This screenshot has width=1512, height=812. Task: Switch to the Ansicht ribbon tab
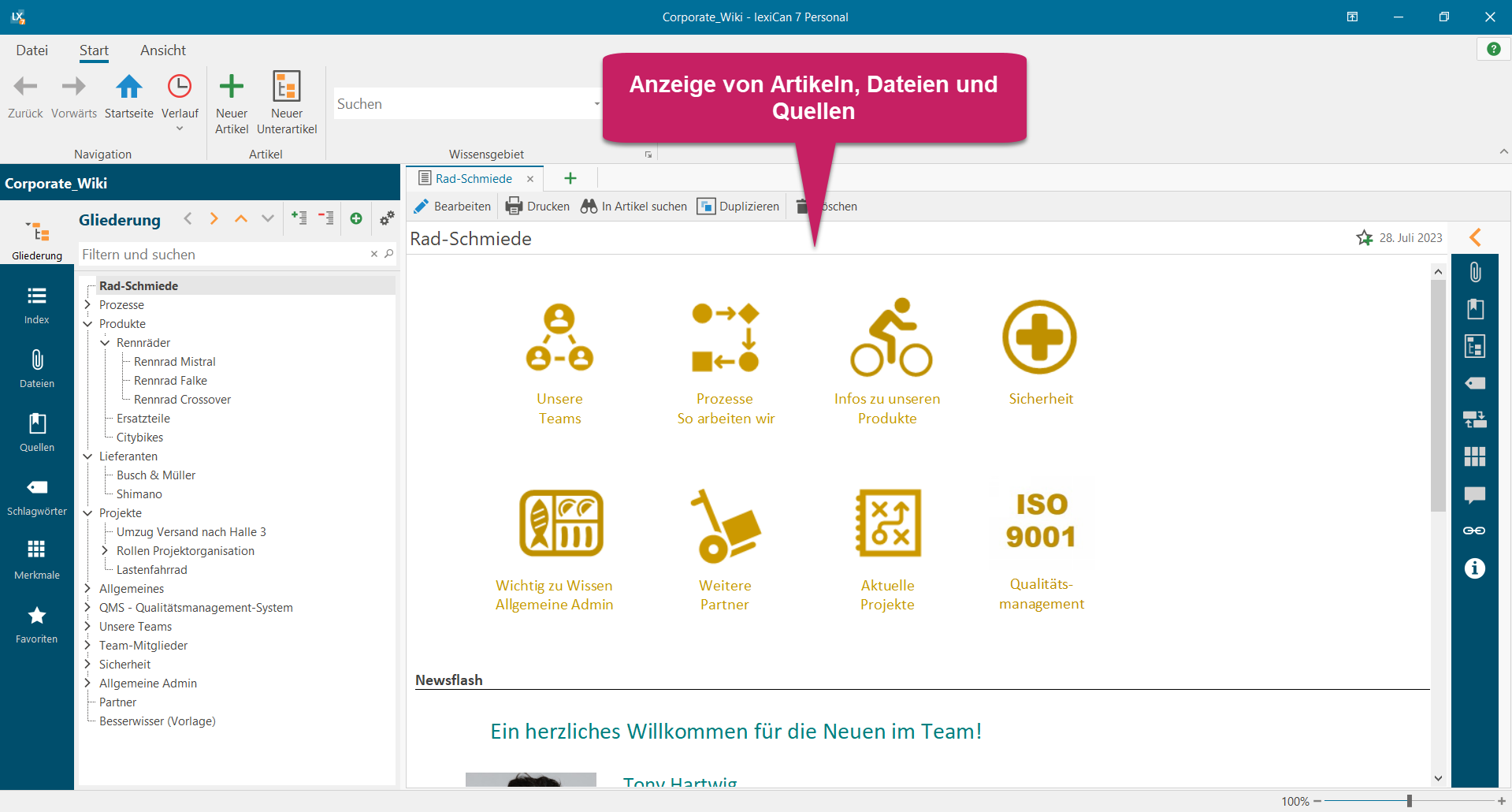(x=163, y=50)
